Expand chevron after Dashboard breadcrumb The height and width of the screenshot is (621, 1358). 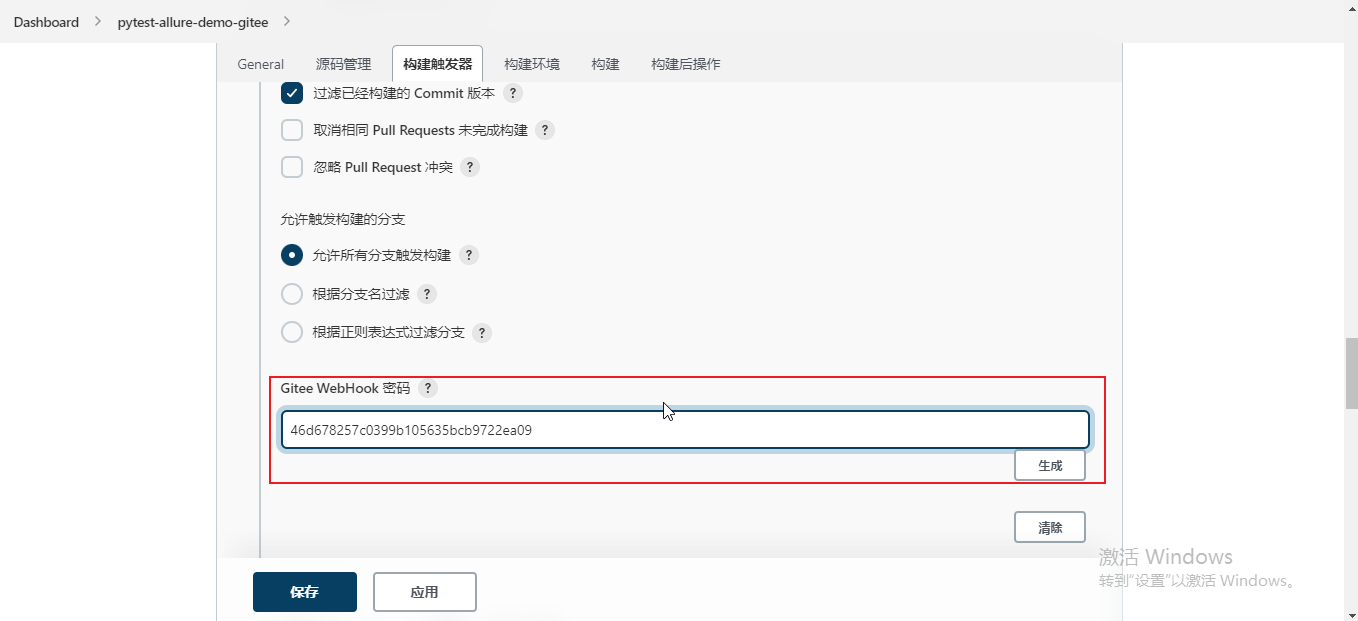click(x=98, y=22)
